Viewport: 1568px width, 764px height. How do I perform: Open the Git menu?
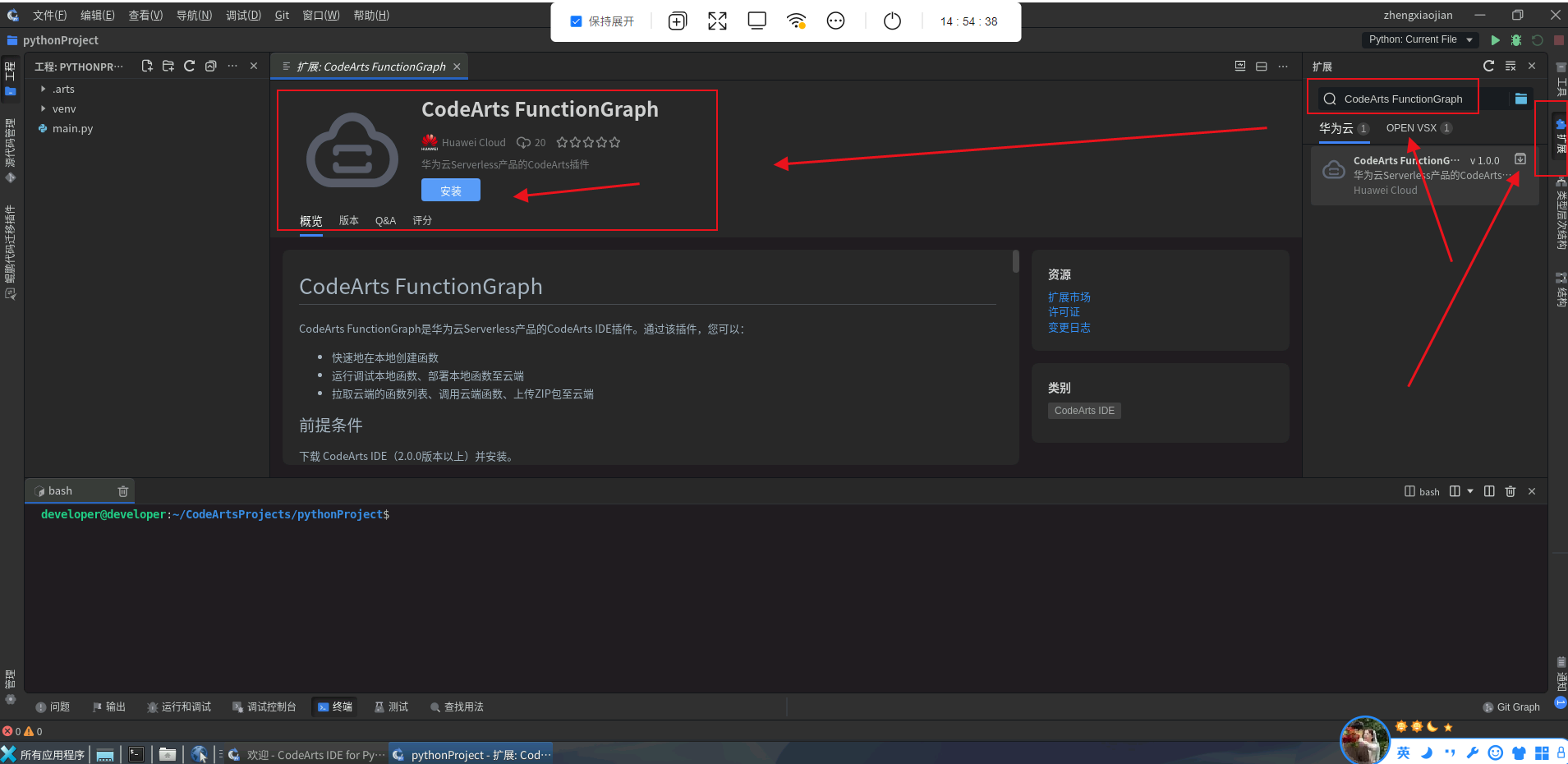[282, 16]
